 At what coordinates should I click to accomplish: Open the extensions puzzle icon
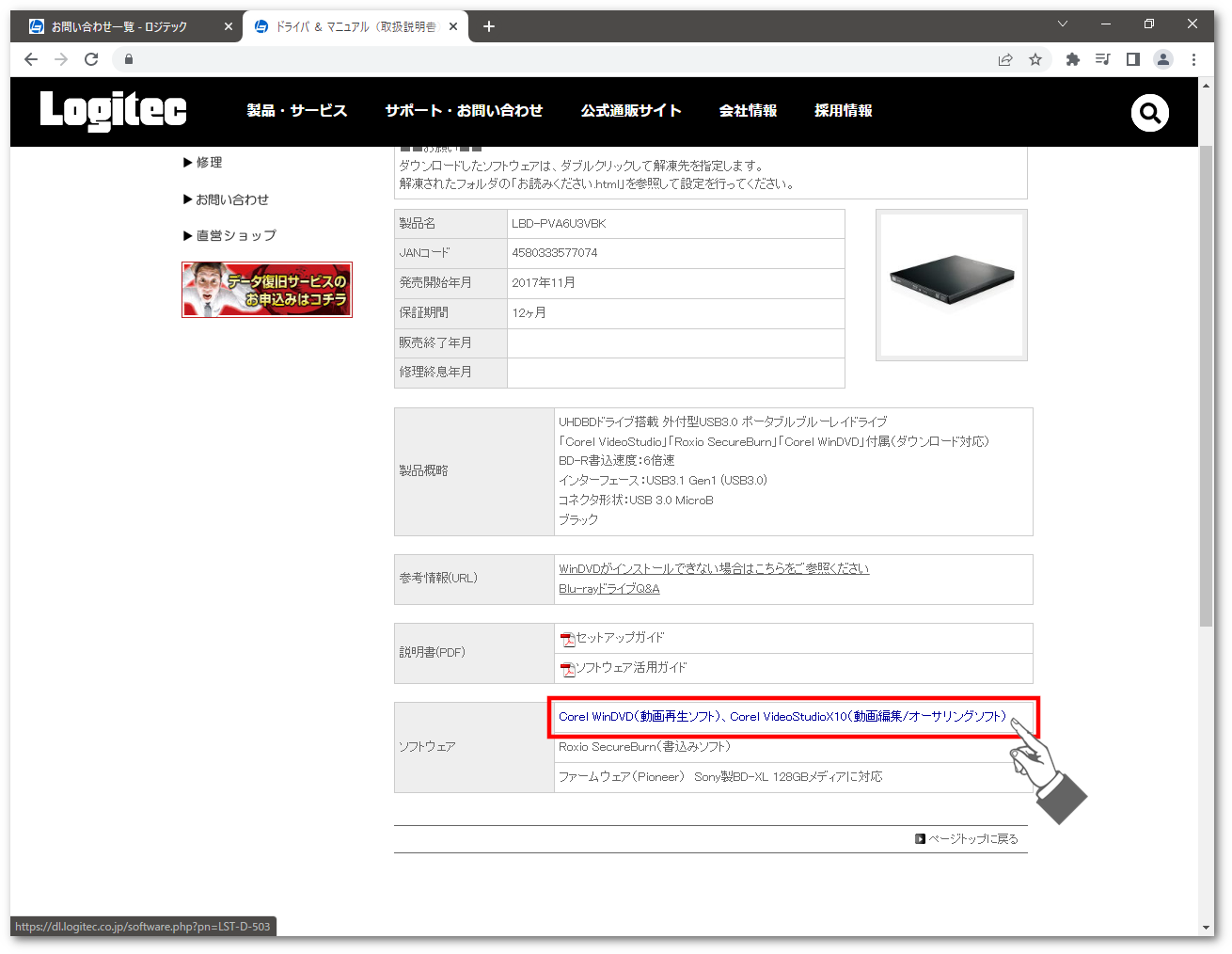click(x=1073, y=59)
